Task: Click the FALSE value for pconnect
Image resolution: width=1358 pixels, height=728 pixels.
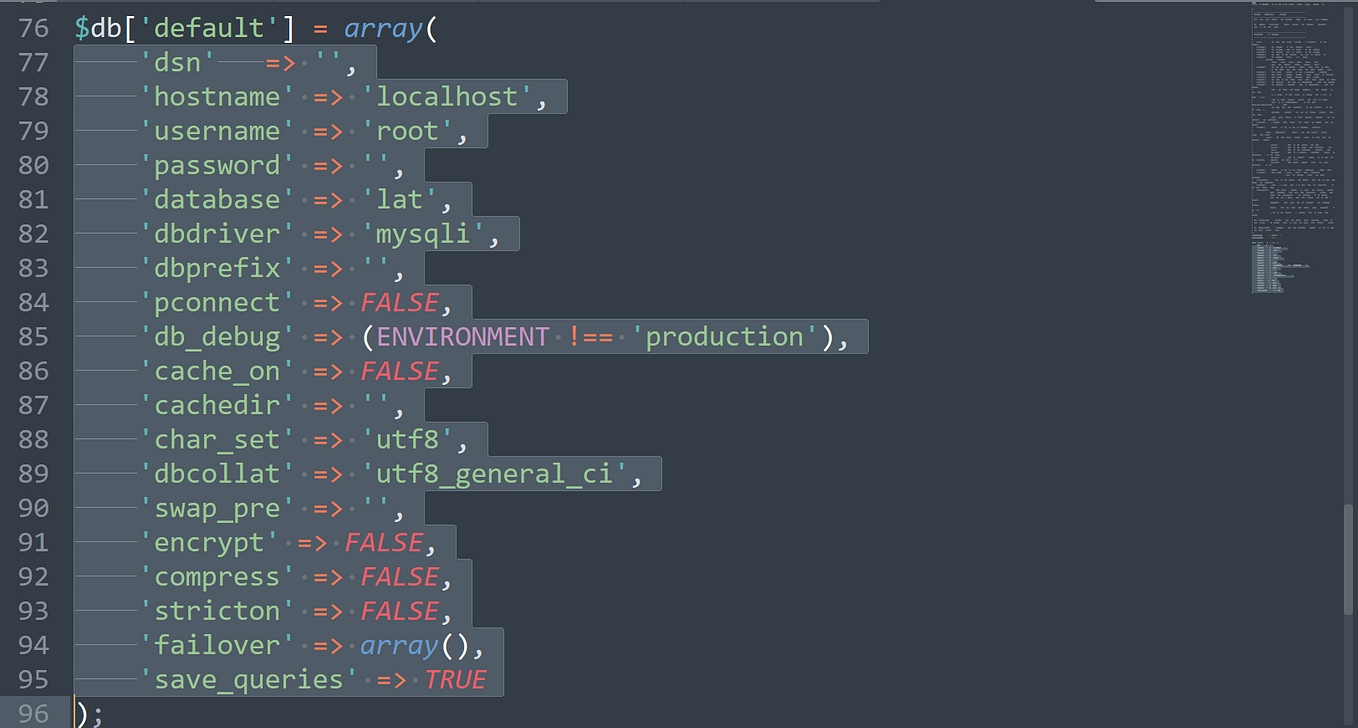Action: 399,303
